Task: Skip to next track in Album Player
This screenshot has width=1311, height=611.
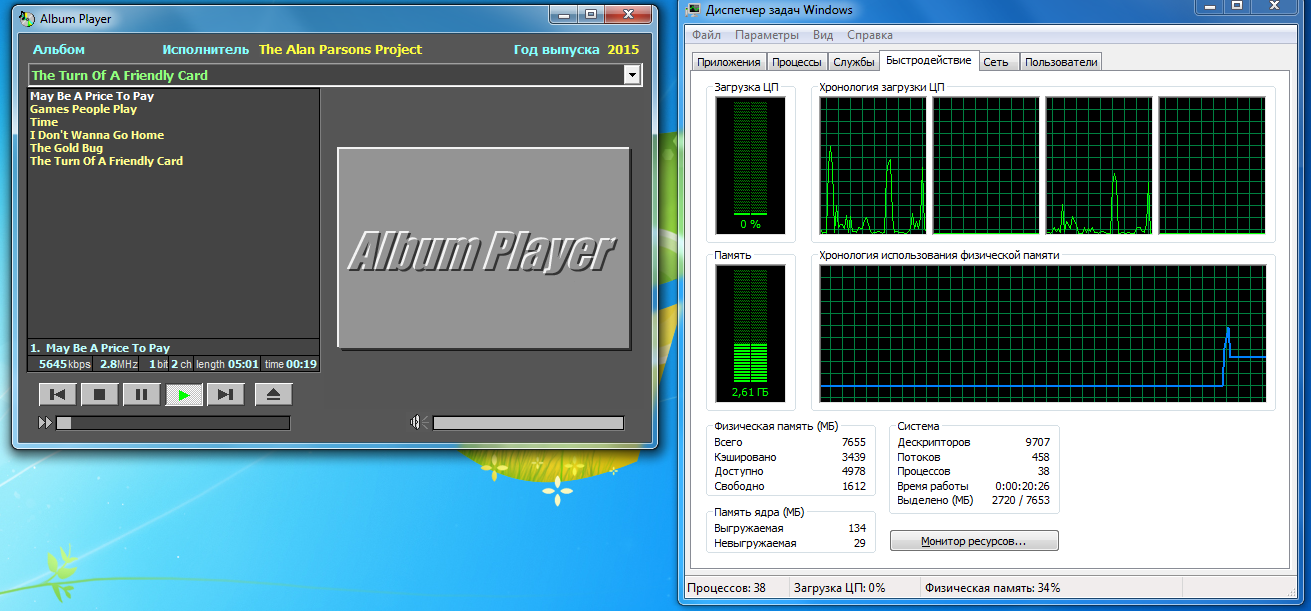Action: coord(226,395)
